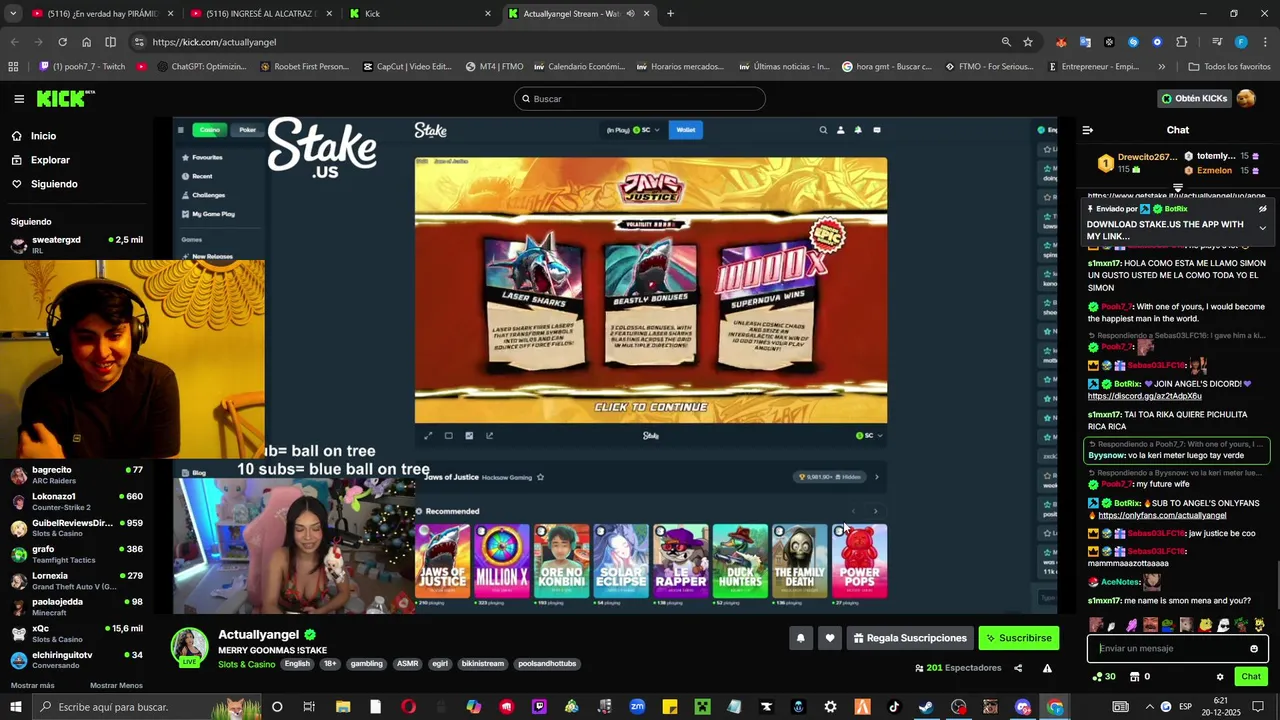This screenshot has height=720, width=1280.
Task: Open browser extensions puzzle icon
Action: pos(1181,42)
